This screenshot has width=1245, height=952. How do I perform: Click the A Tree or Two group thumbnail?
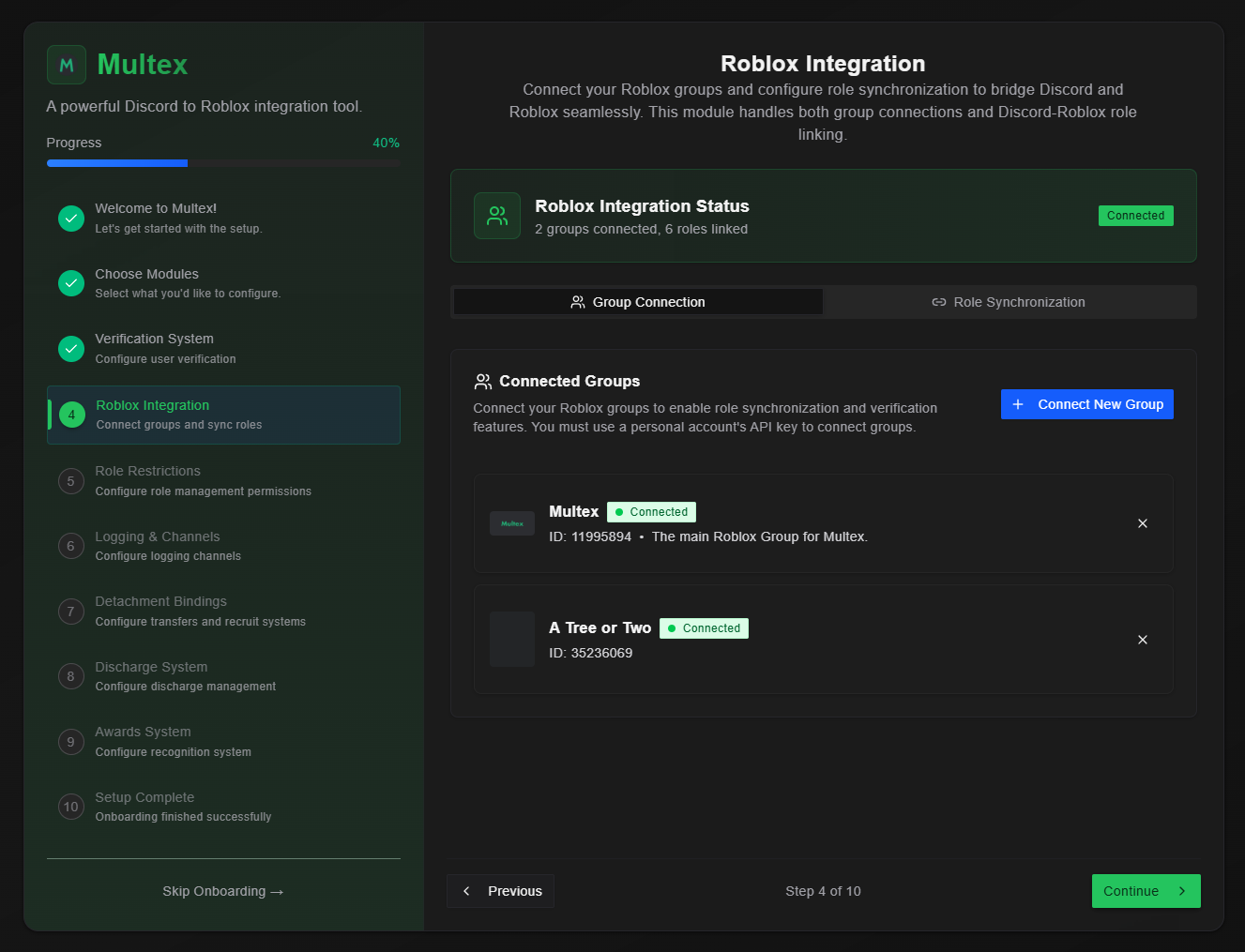click(x=512, y=640)
